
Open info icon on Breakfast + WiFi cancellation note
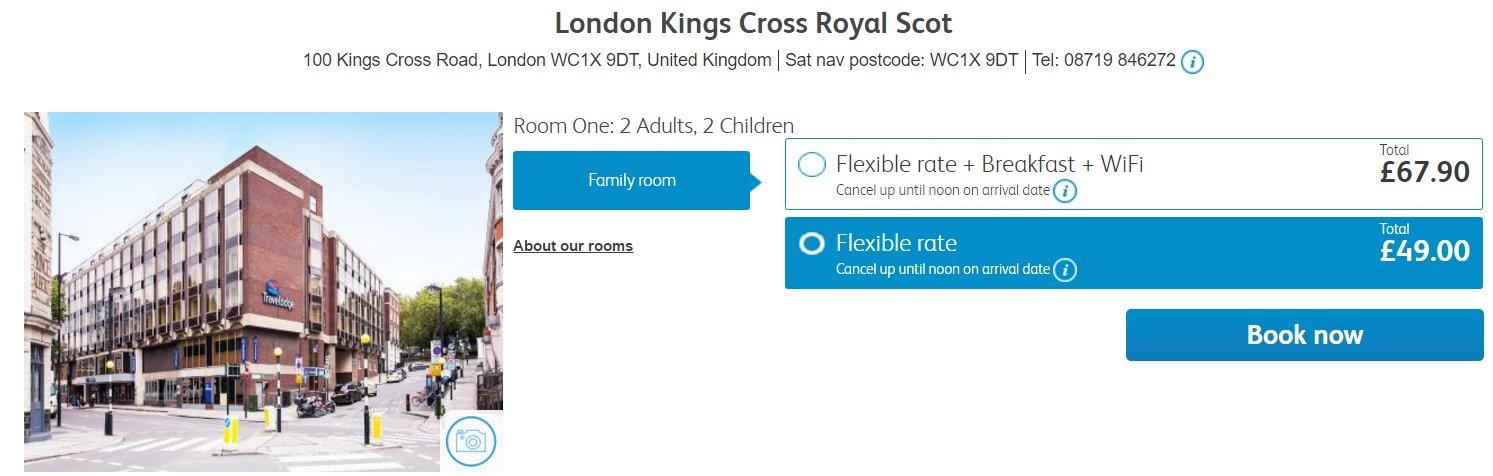click(1065, 190)
